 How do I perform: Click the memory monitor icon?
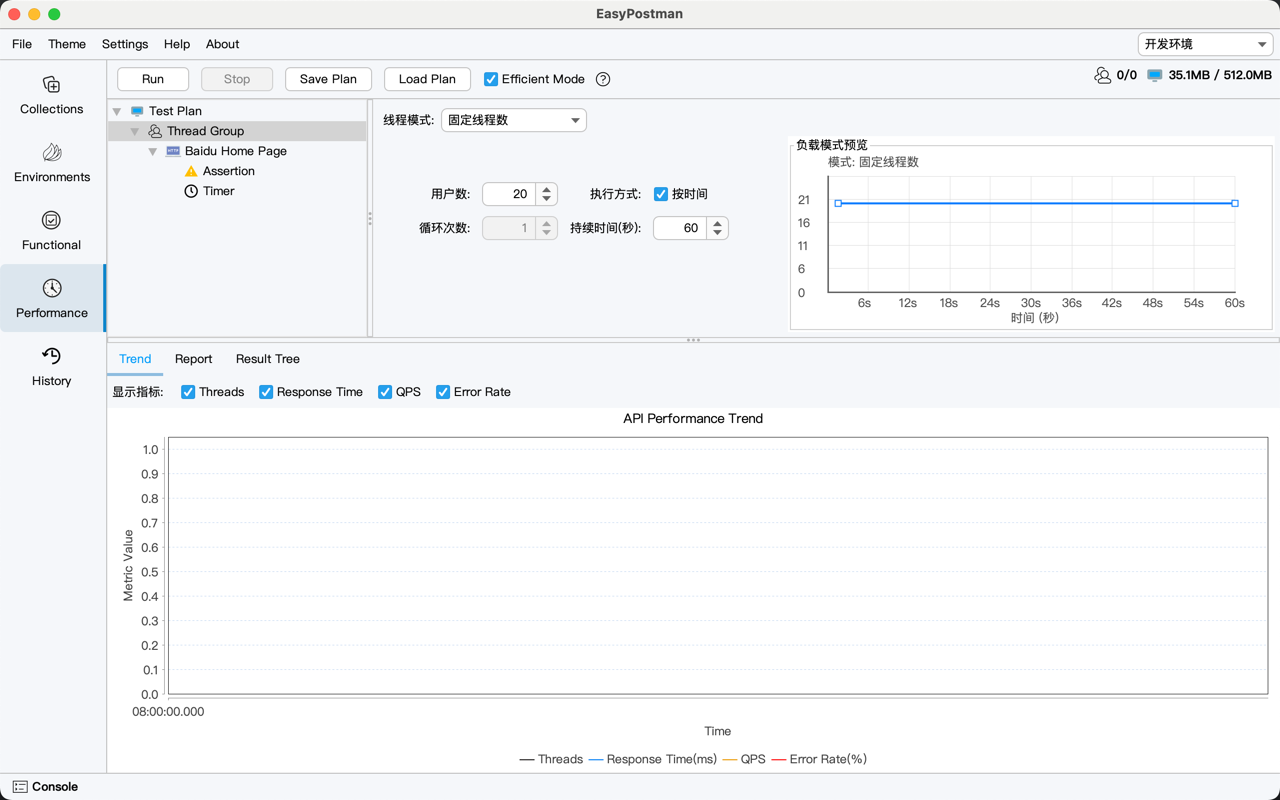click(1155, 75)
